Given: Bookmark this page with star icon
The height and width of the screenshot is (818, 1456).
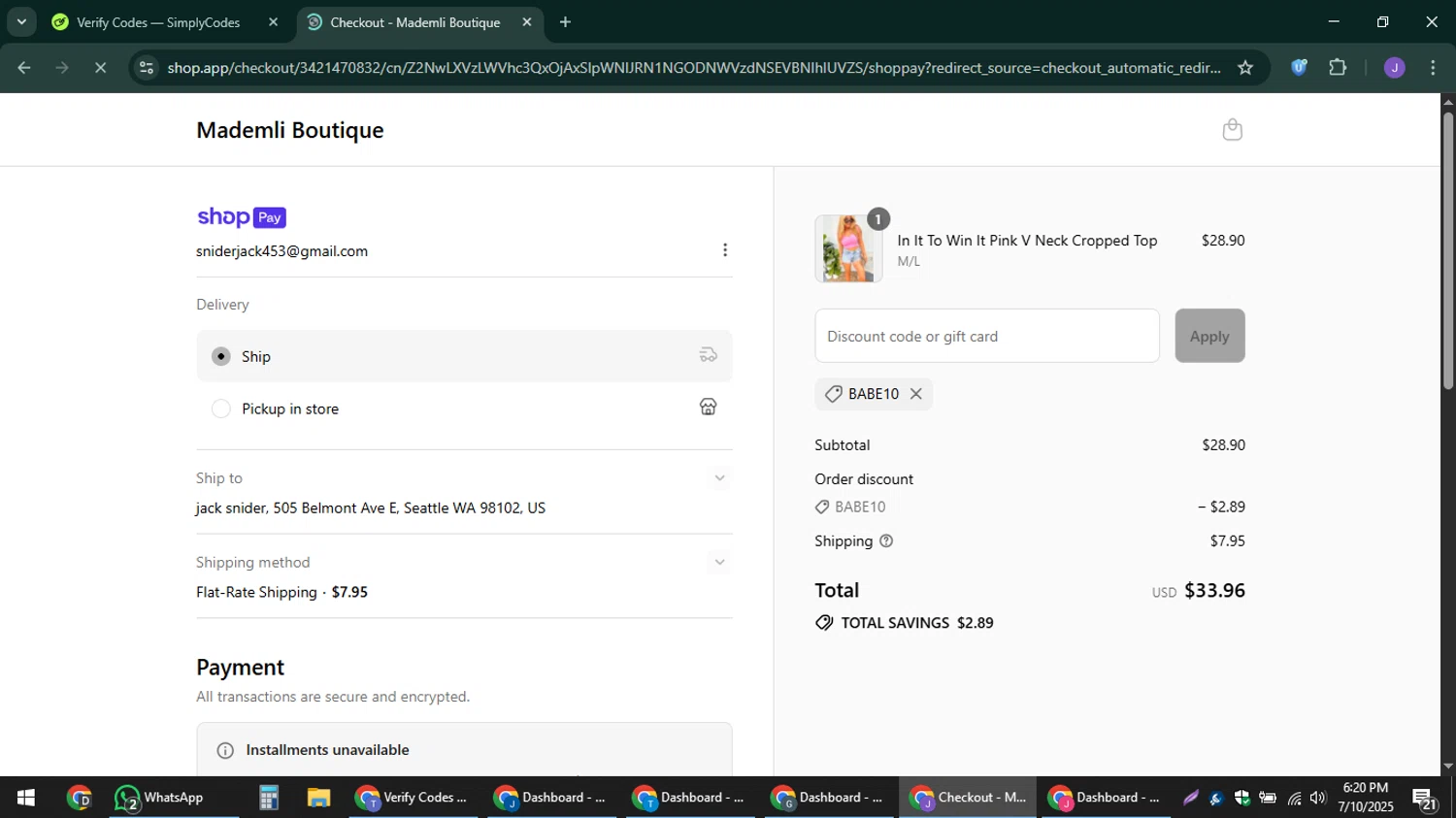Looking at the screenshot, I should (1245, 68).
